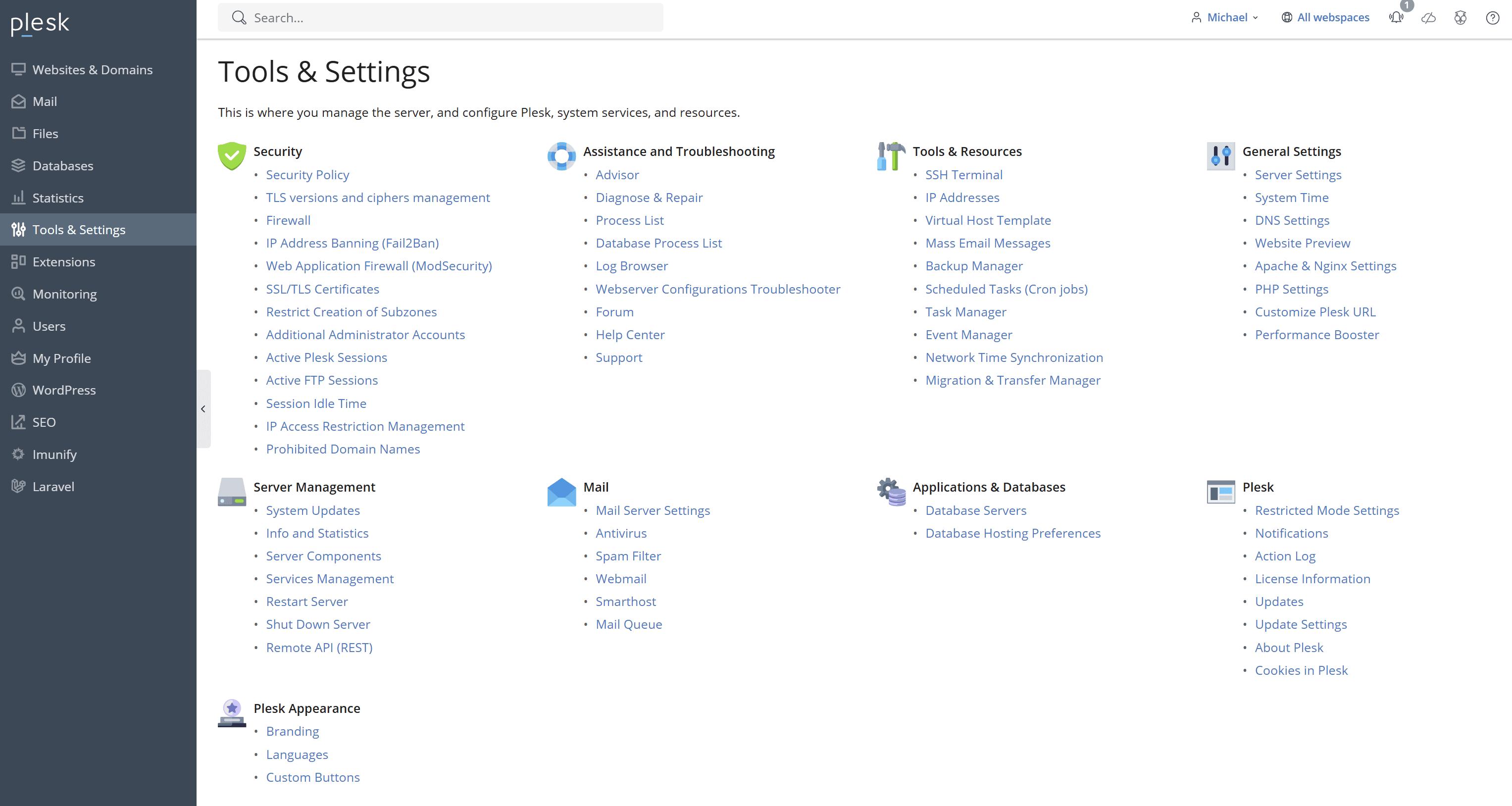Open Services Management link
Viewport: 1512px width, 806px height.
pyautogui.click(x=330, y=578)
